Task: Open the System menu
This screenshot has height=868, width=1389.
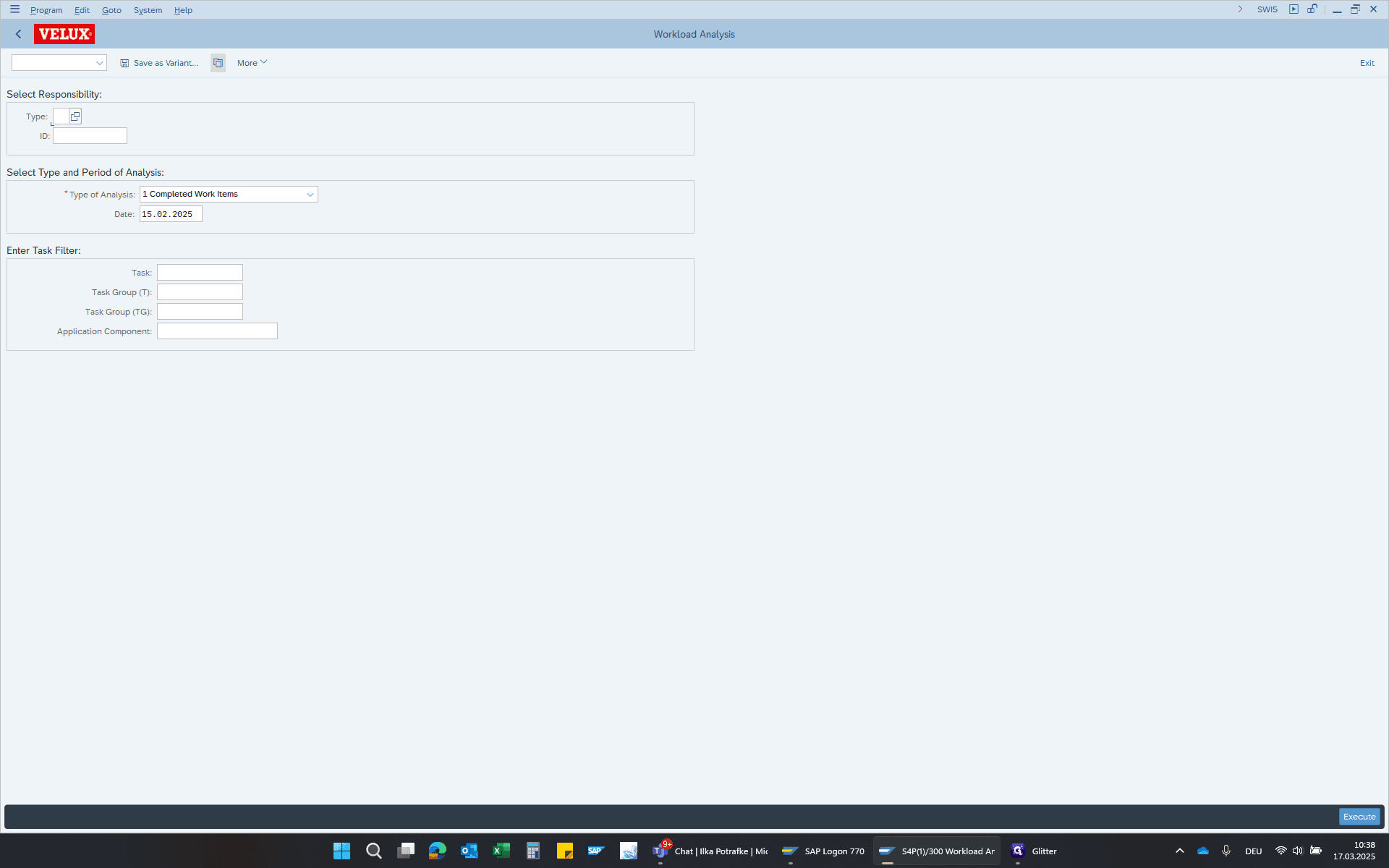Action: point(148,10)
